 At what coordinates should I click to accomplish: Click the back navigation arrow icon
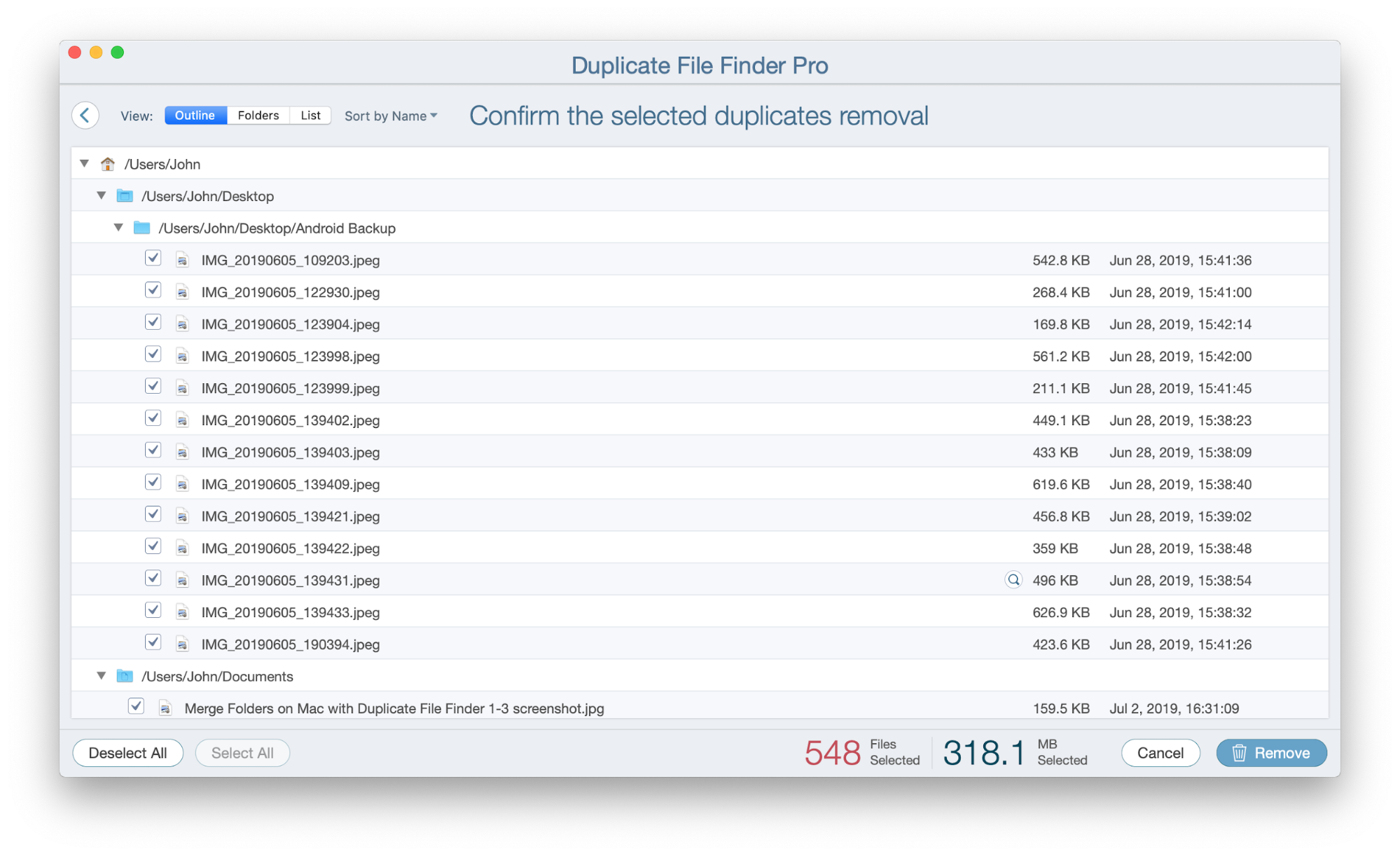click(x=85, y=114)
